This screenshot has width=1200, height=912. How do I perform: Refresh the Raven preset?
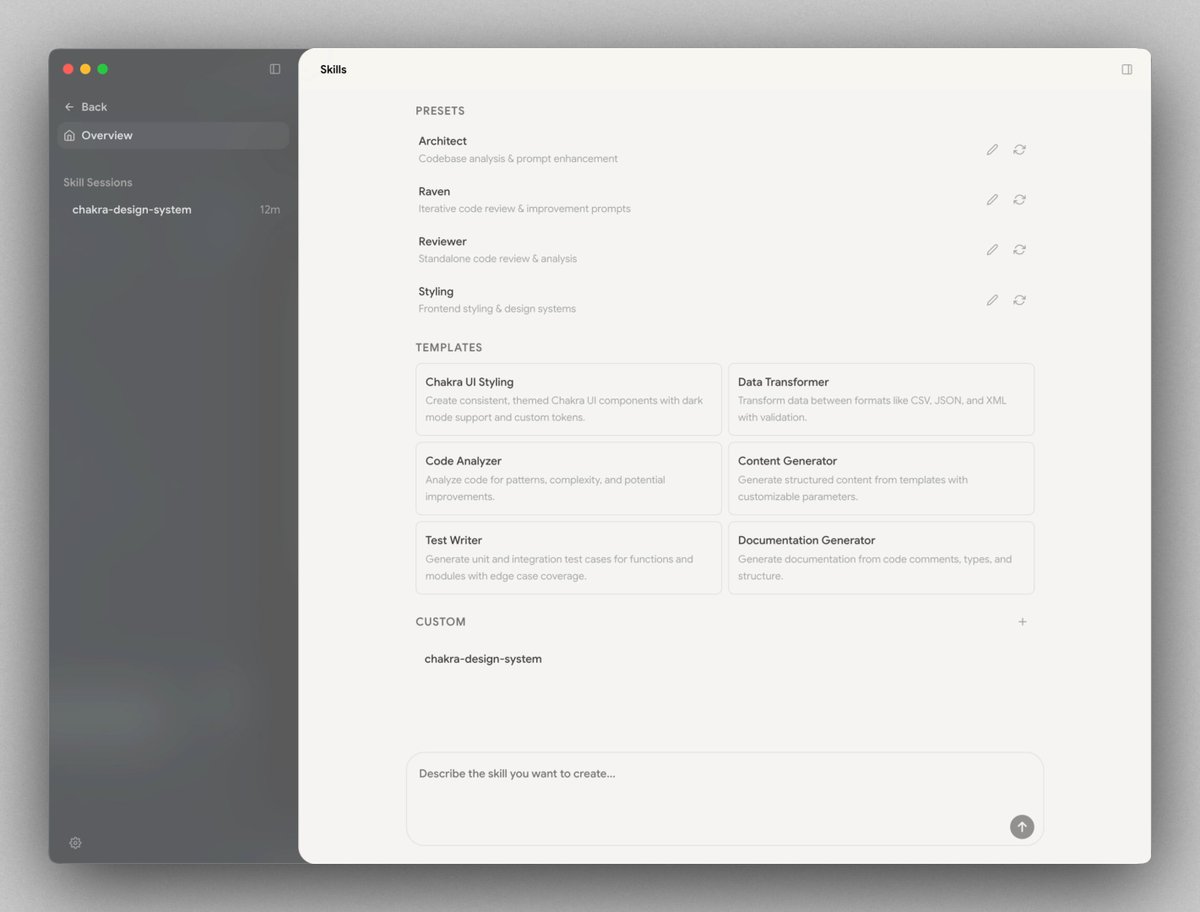(1019, 200)
